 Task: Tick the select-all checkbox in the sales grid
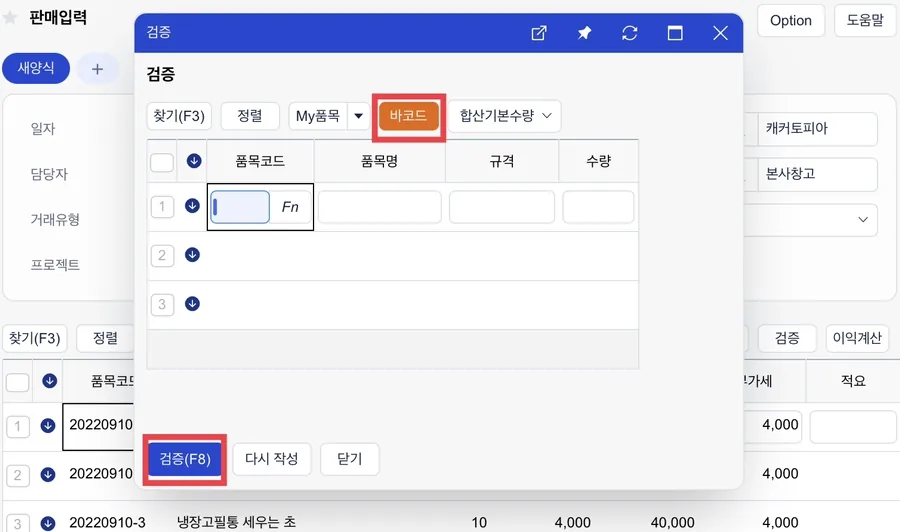[17, 382]
